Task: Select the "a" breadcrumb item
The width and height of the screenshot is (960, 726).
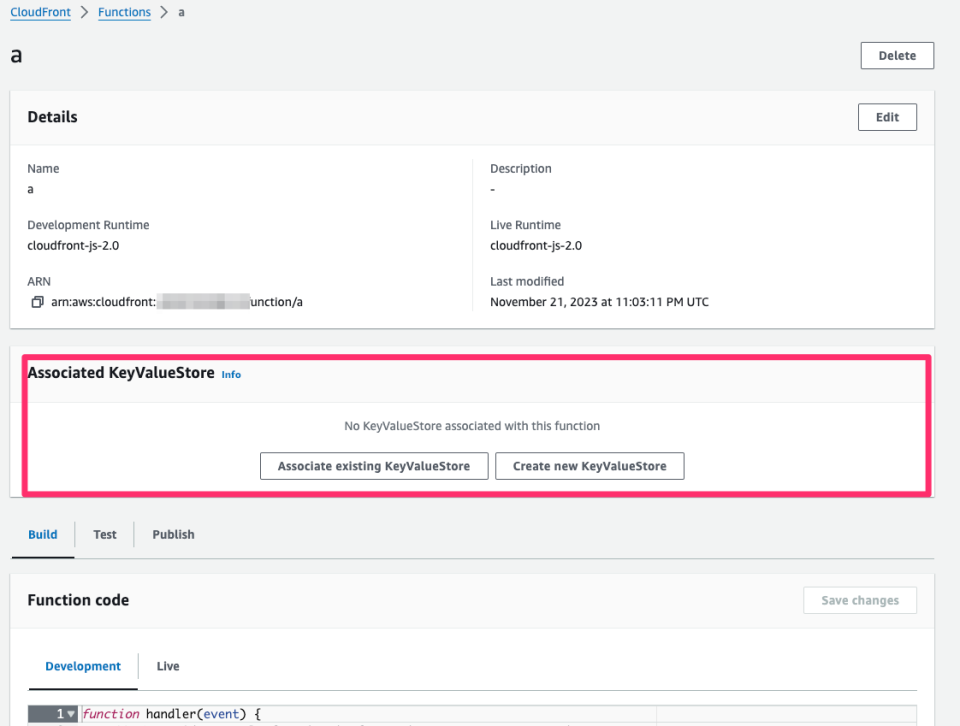Action: coord(181,12)
